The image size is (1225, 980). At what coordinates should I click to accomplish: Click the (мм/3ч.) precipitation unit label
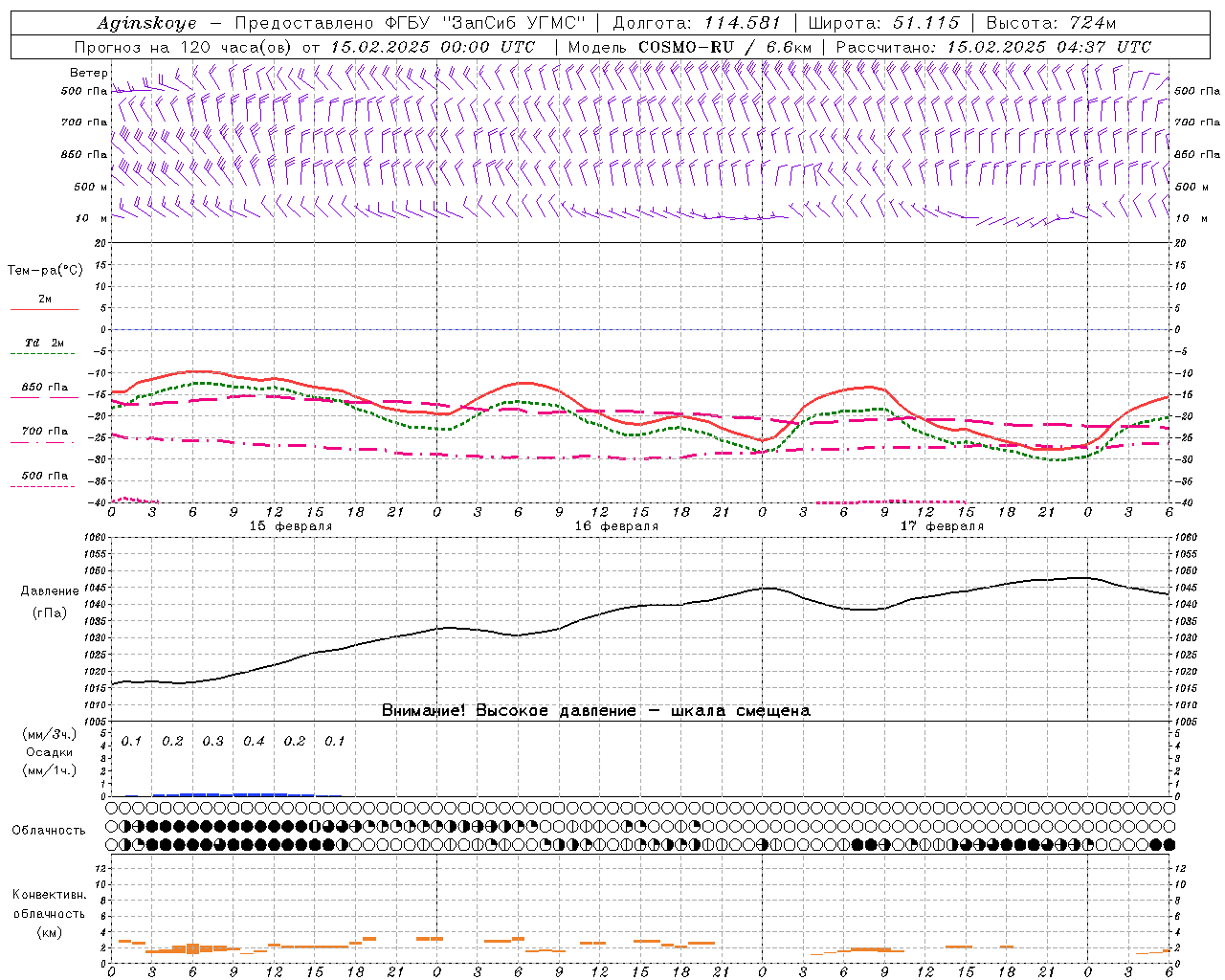coord(50,735)
